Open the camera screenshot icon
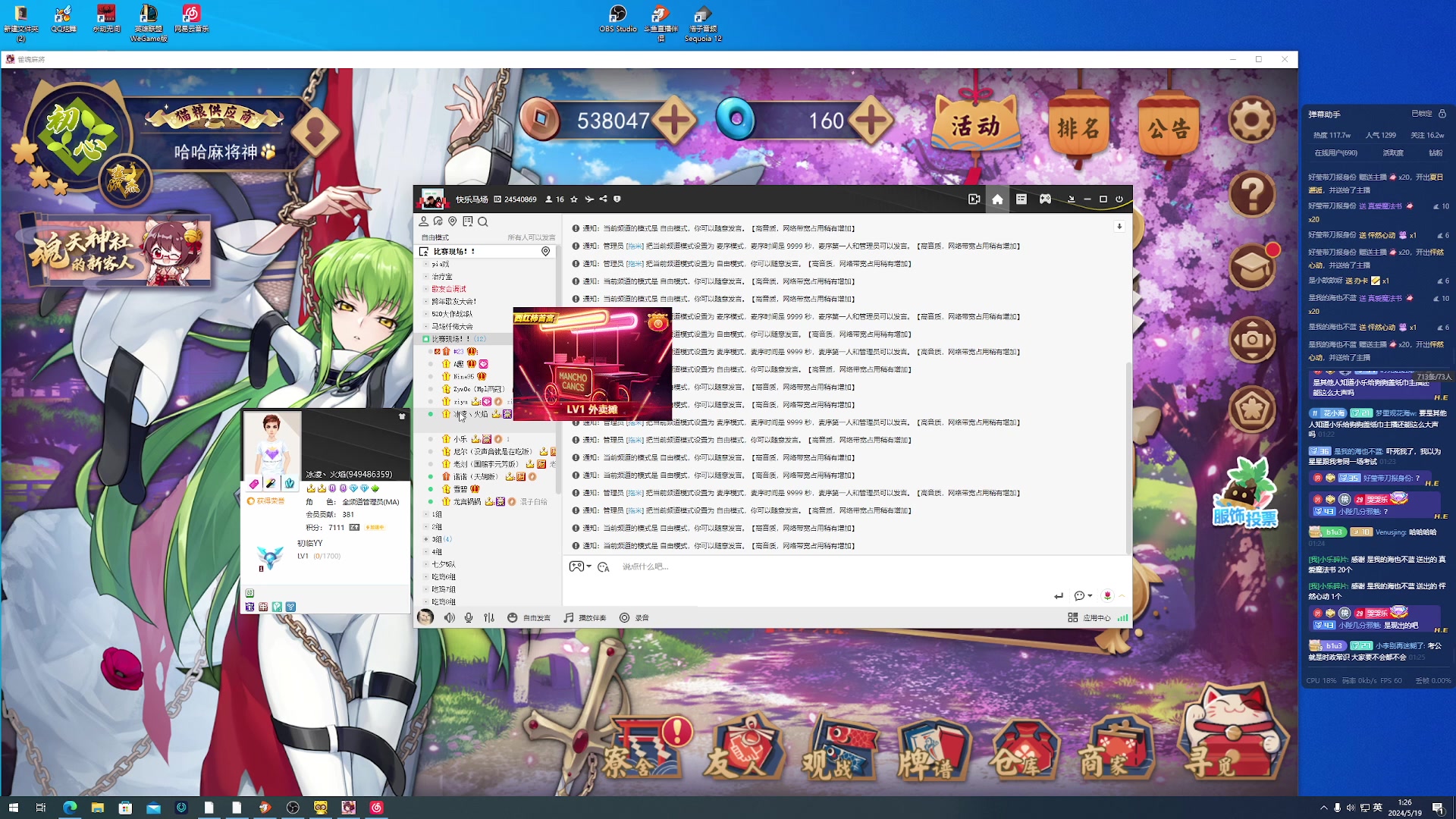This screenshot has width=1456, height=819. 1251,340
